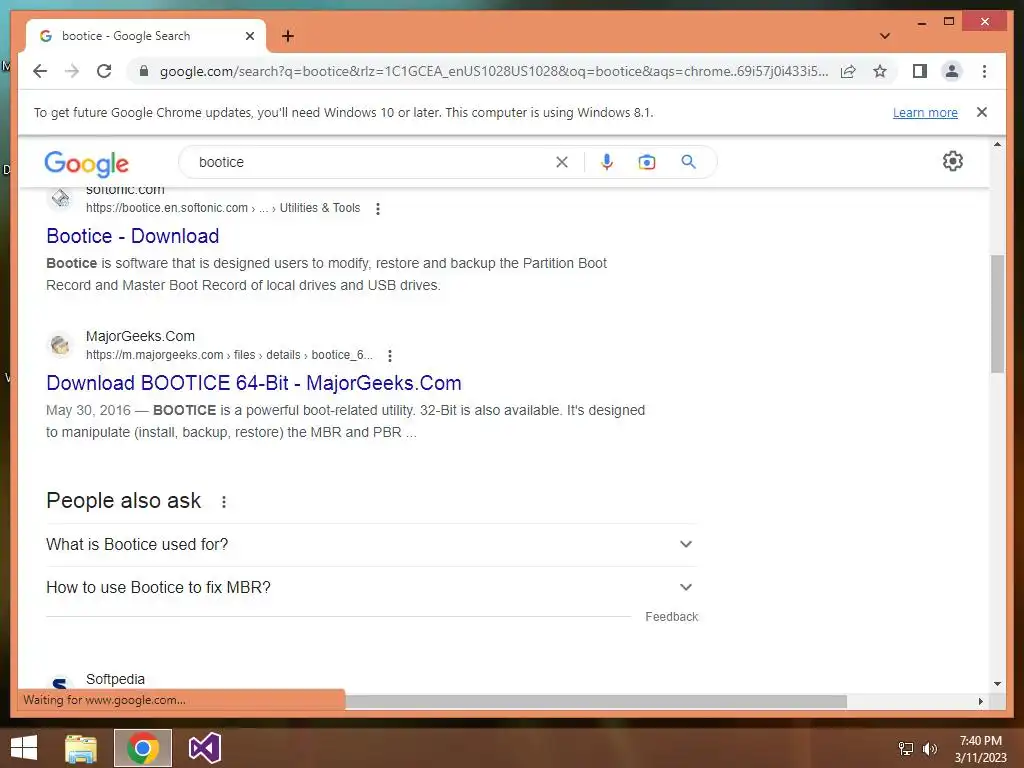
Task: Go back using browser back arrow
Action: tap(40, 71)
